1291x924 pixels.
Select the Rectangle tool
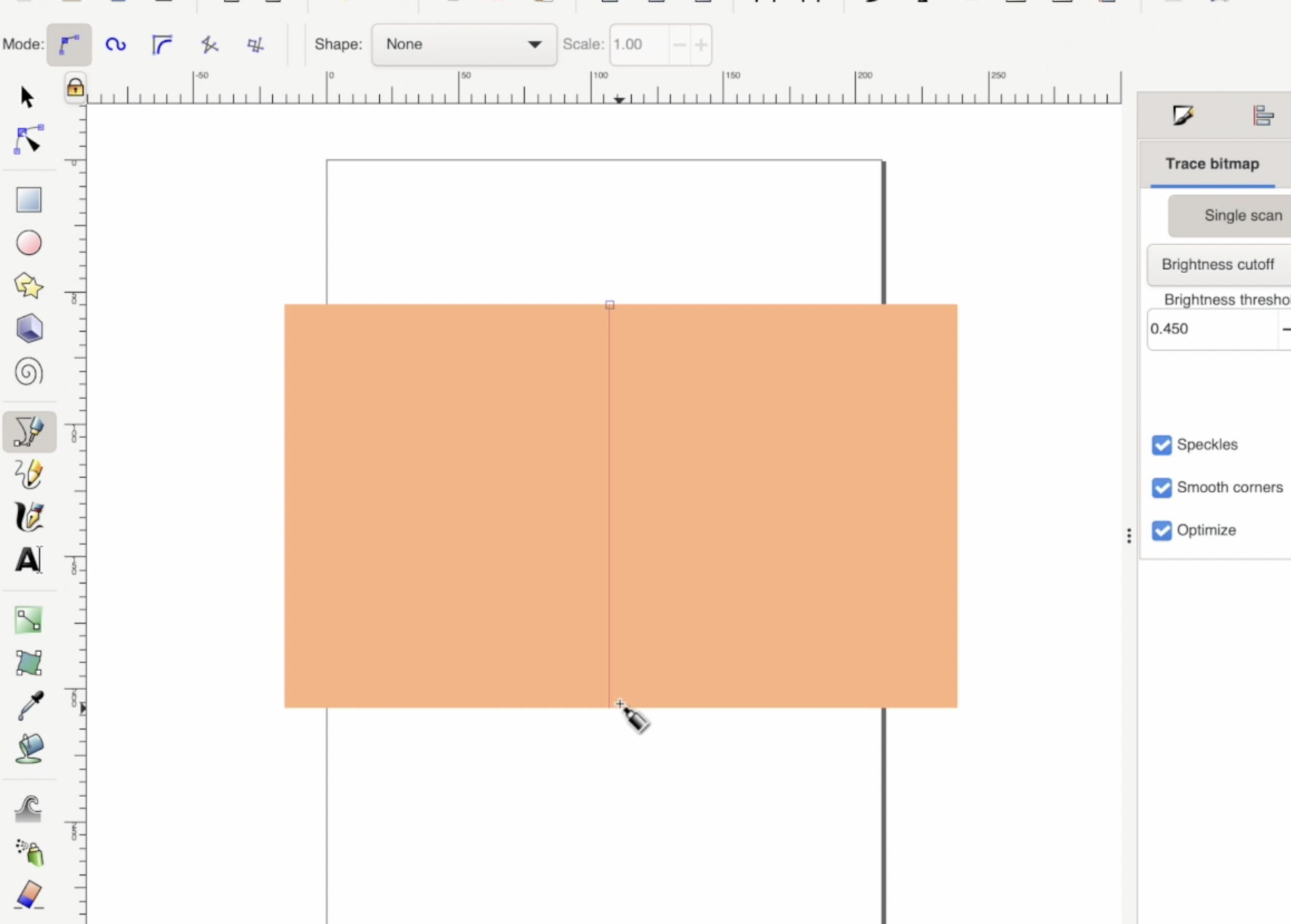[x=28, y=200]
